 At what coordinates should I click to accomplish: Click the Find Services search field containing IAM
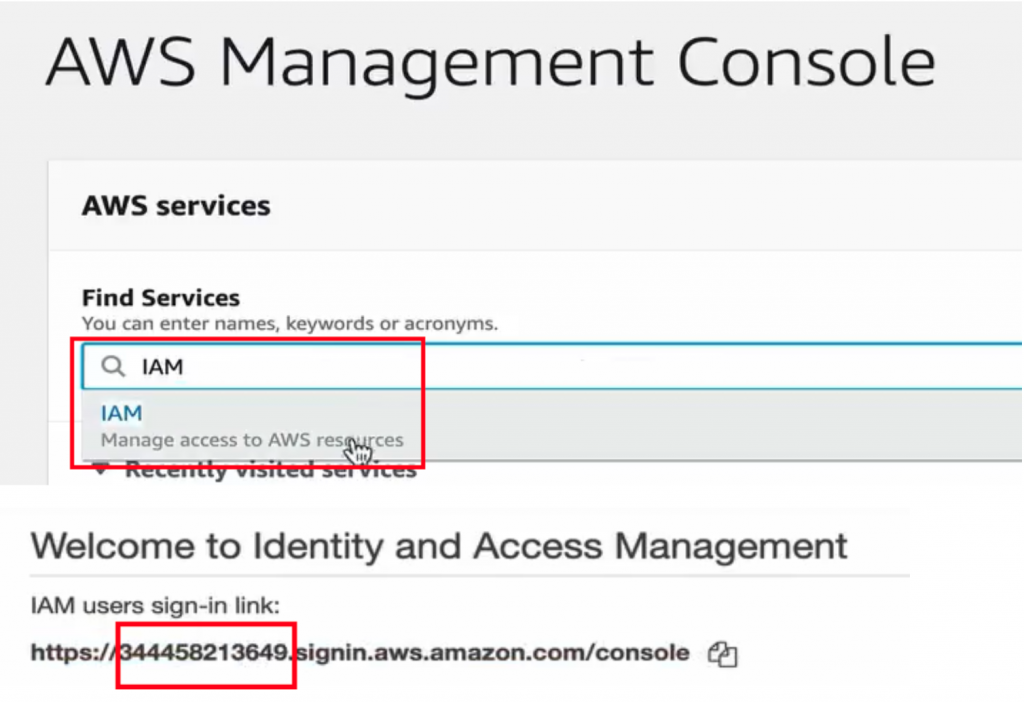pos(552,366)
